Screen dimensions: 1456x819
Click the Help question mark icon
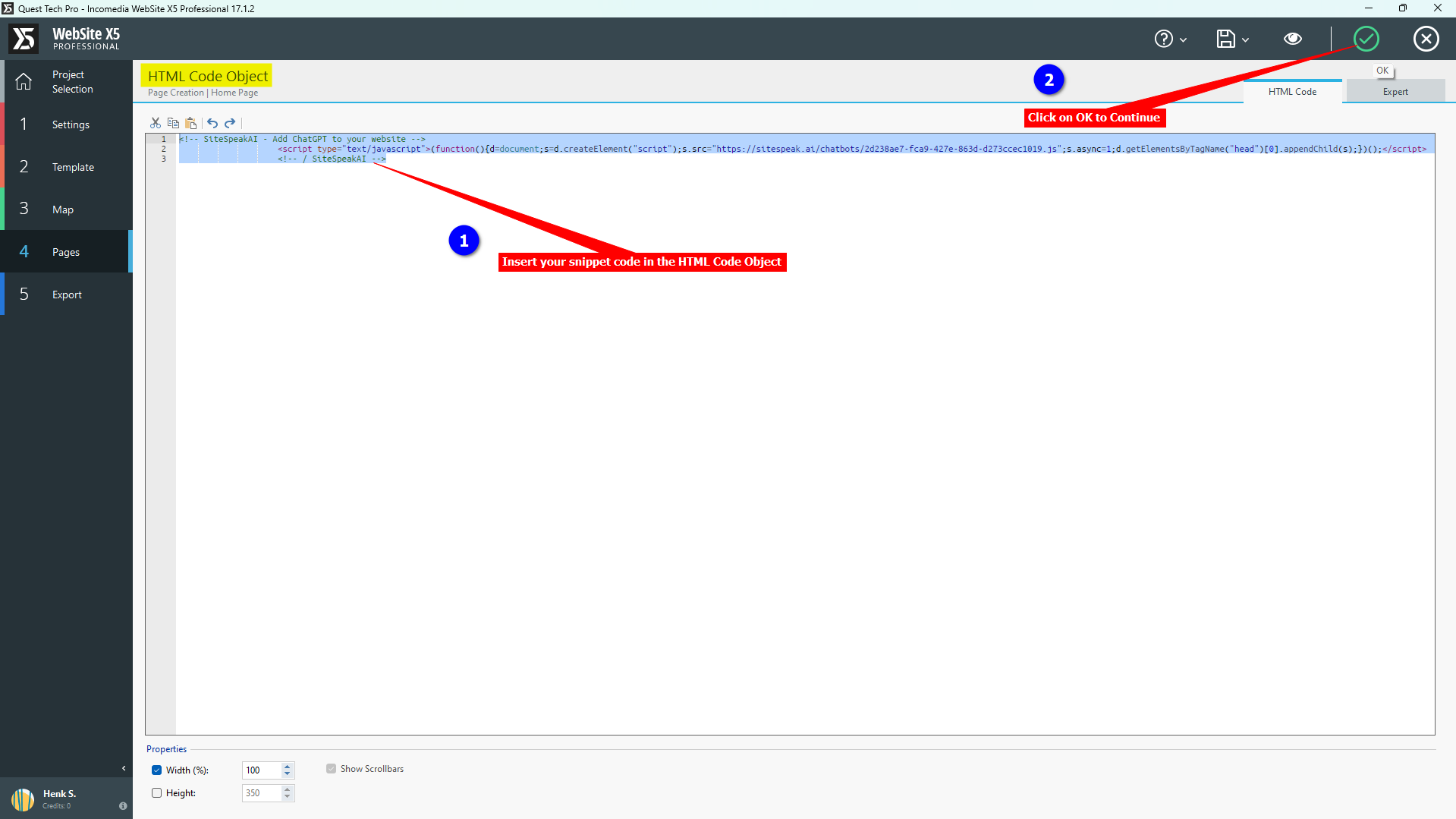1163,39
